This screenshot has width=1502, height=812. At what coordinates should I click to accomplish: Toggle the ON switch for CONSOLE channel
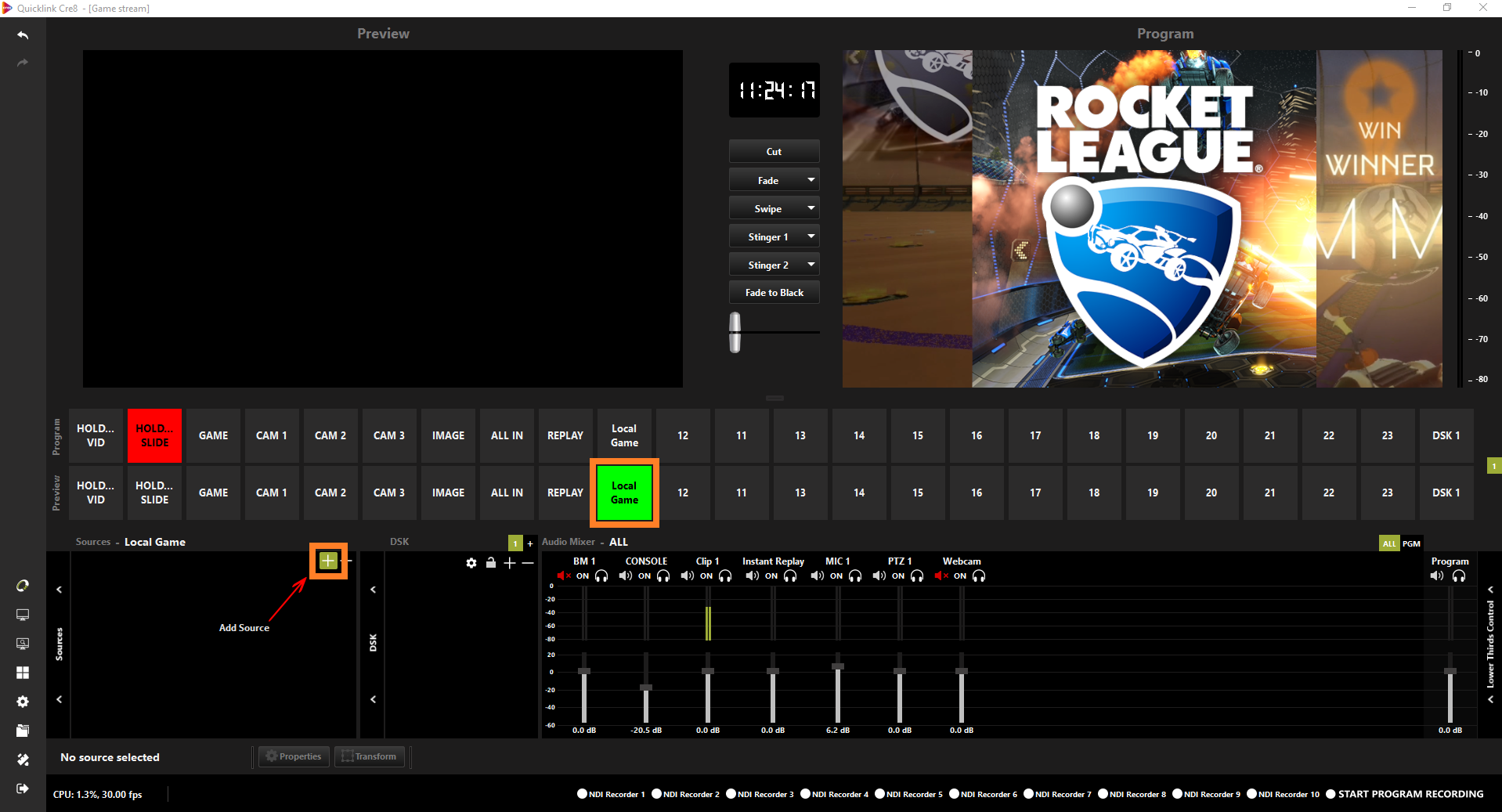pos(644,576)
